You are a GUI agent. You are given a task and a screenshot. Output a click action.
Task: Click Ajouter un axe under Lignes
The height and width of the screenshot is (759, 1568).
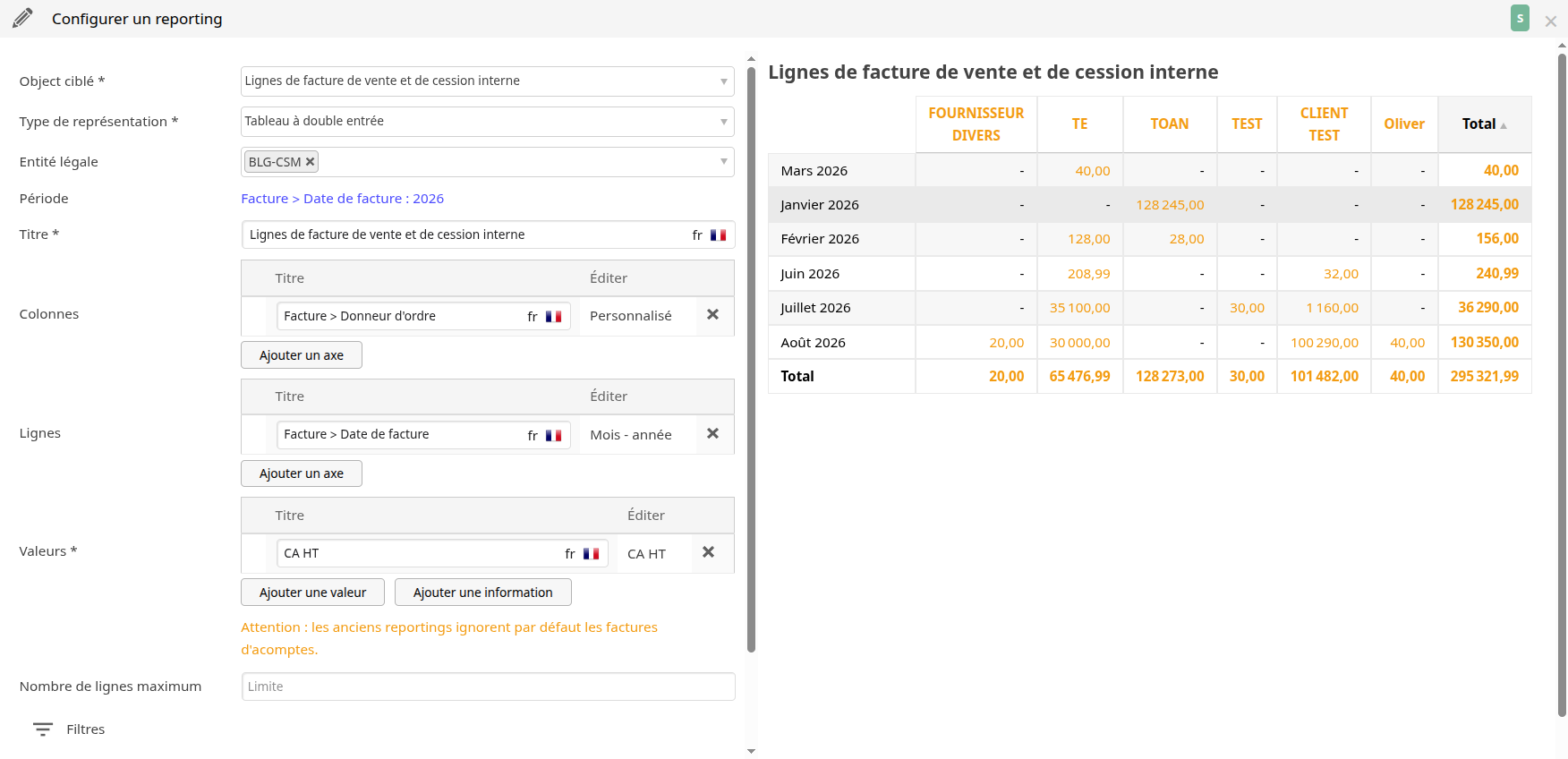coord(302,473)
